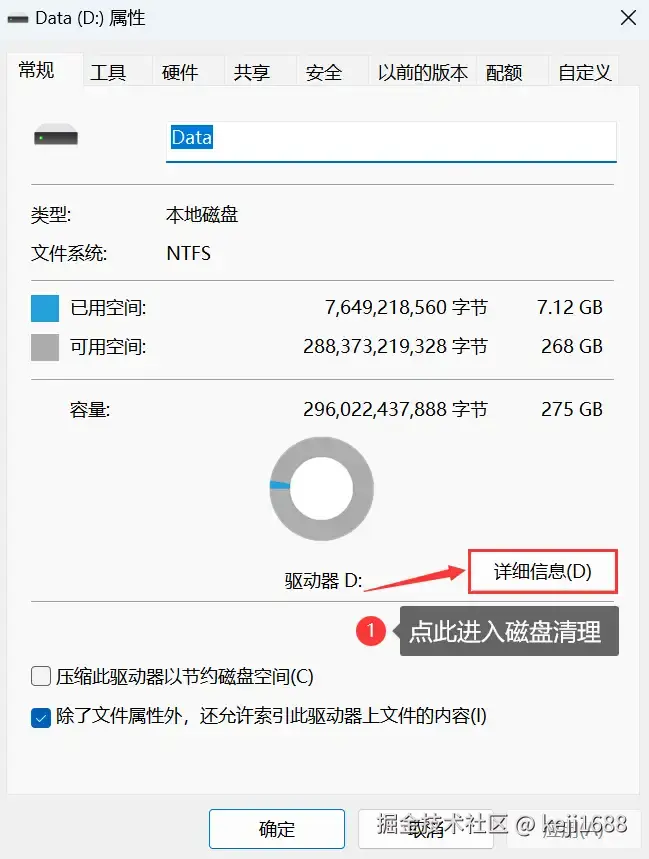
Task: Select the 自定义 tab
Action: pyautogui.click(x=584, y=72)
